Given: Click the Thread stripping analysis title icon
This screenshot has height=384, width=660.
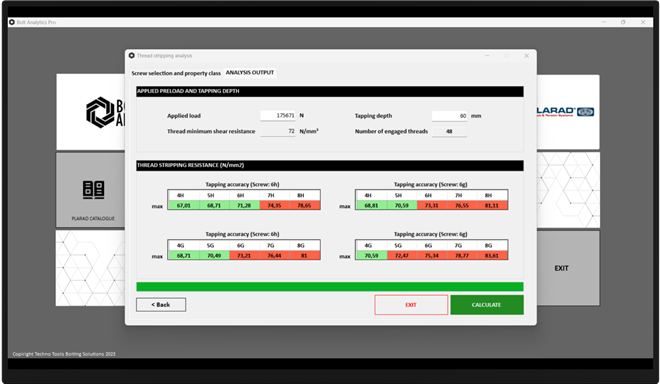Looking at the screenshot, I should click(131, 56).
